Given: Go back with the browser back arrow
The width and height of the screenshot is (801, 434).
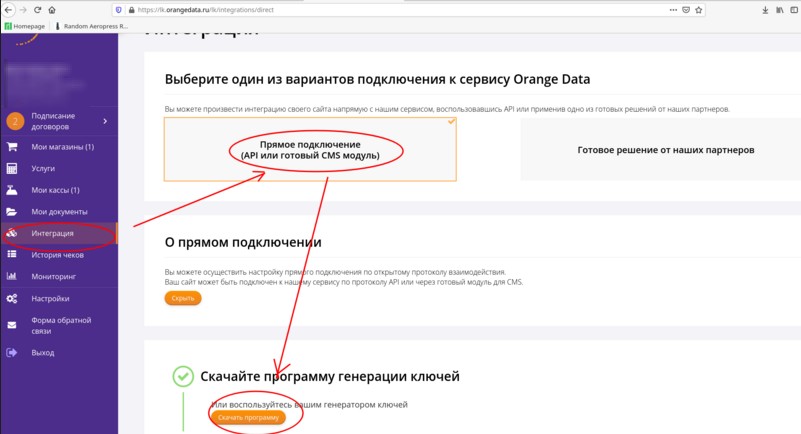Looking at the screenshot, I should [8, 10].
